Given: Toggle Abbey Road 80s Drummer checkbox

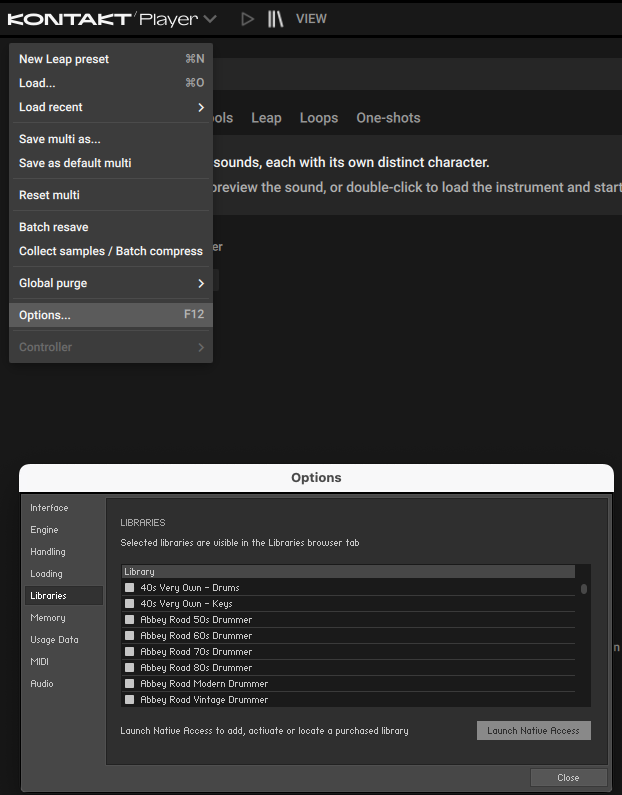Looking at the screenshot, I should [129, 667].
